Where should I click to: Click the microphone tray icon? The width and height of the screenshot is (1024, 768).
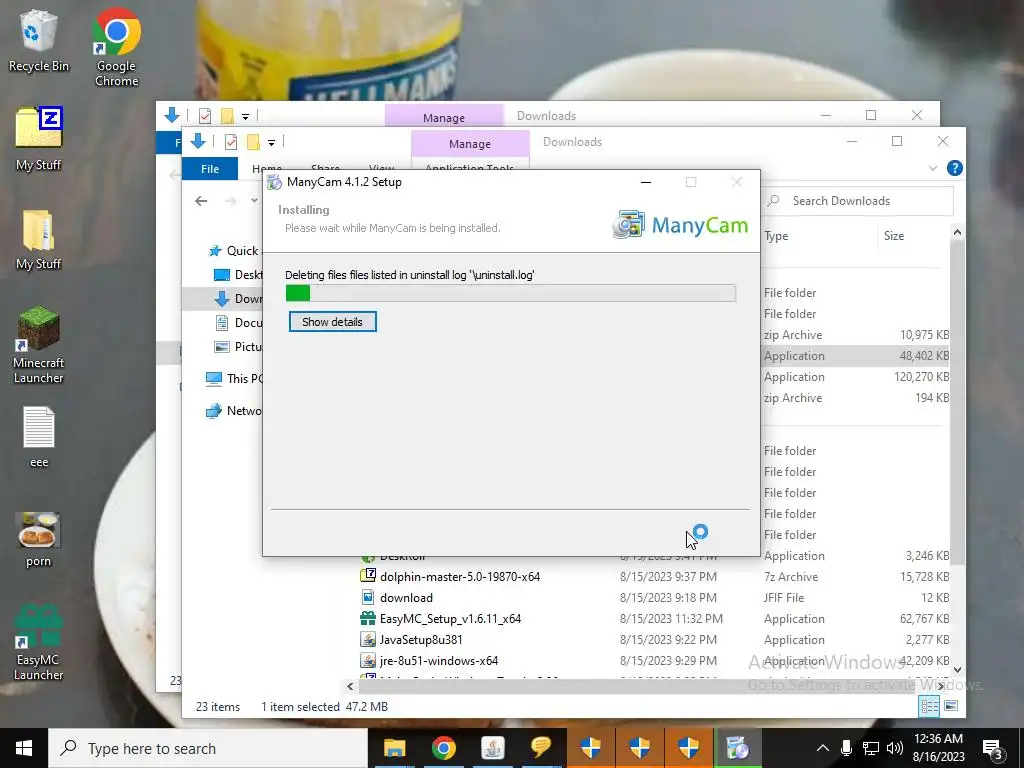pos(846,748)
